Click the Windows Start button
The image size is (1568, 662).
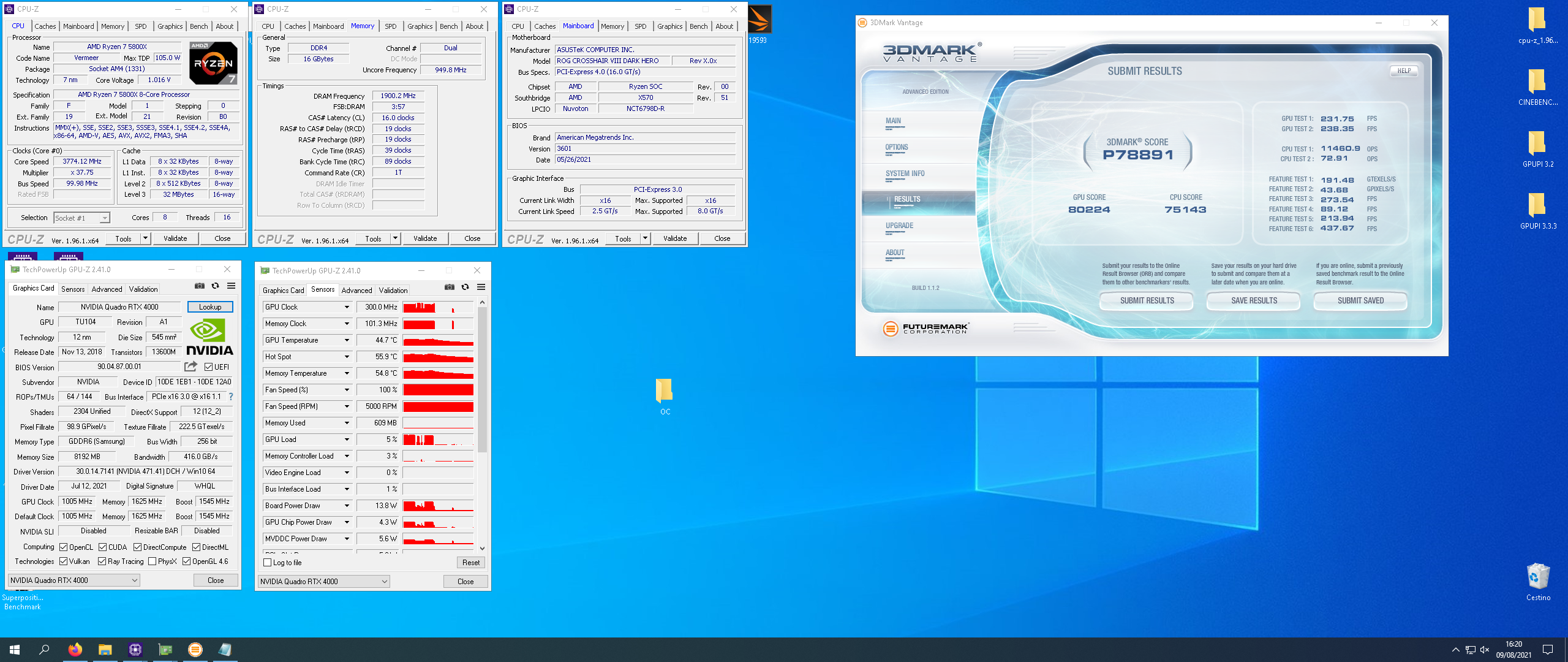[x=15, y=650]
